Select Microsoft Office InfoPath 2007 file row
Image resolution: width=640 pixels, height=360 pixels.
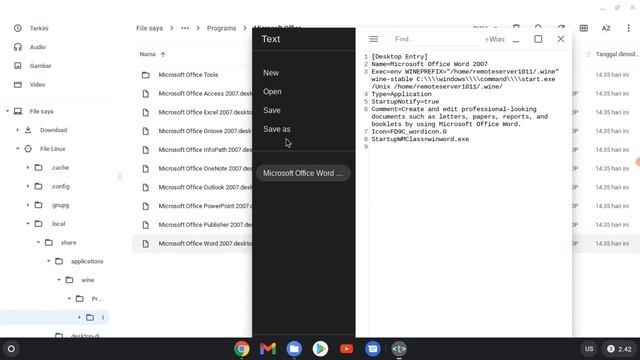tap(193, 150)
